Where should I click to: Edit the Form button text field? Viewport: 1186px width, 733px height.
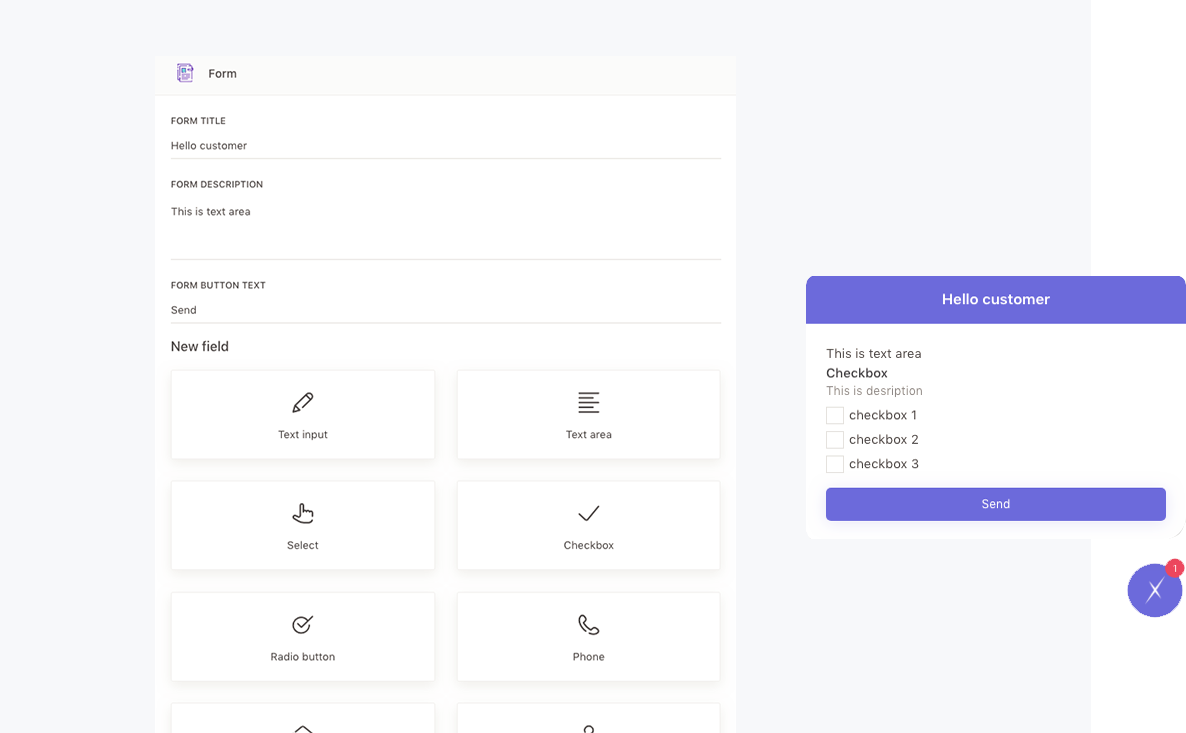[x=445, y=310]
